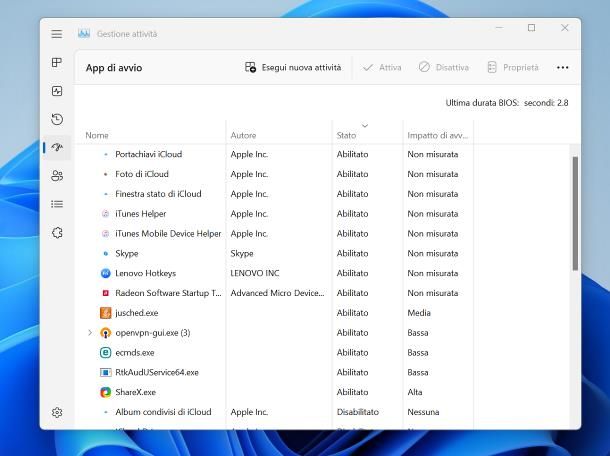Click the vertical scrollbar thumb

(575, 213)
